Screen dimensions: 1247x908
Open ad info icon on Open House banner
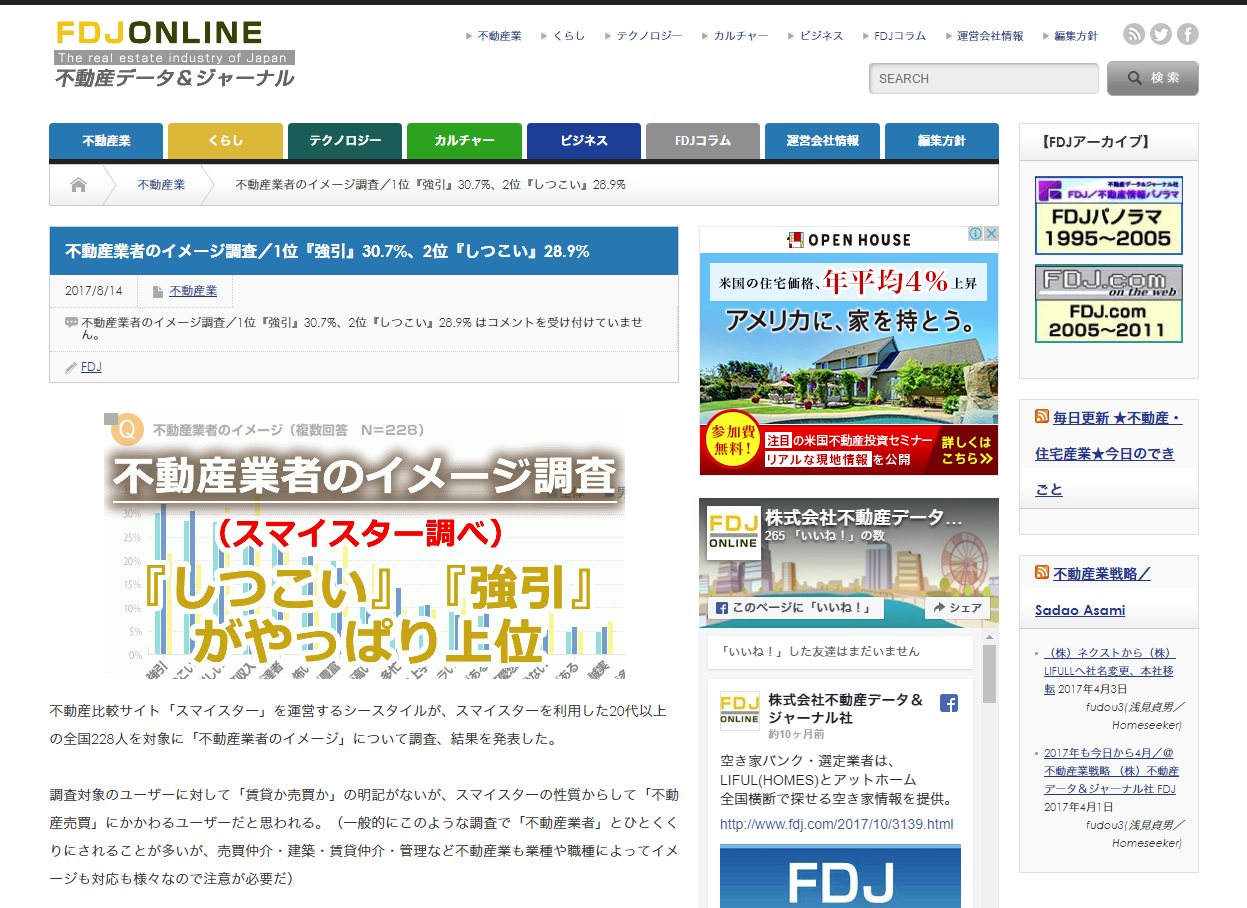tap(976, 234)
